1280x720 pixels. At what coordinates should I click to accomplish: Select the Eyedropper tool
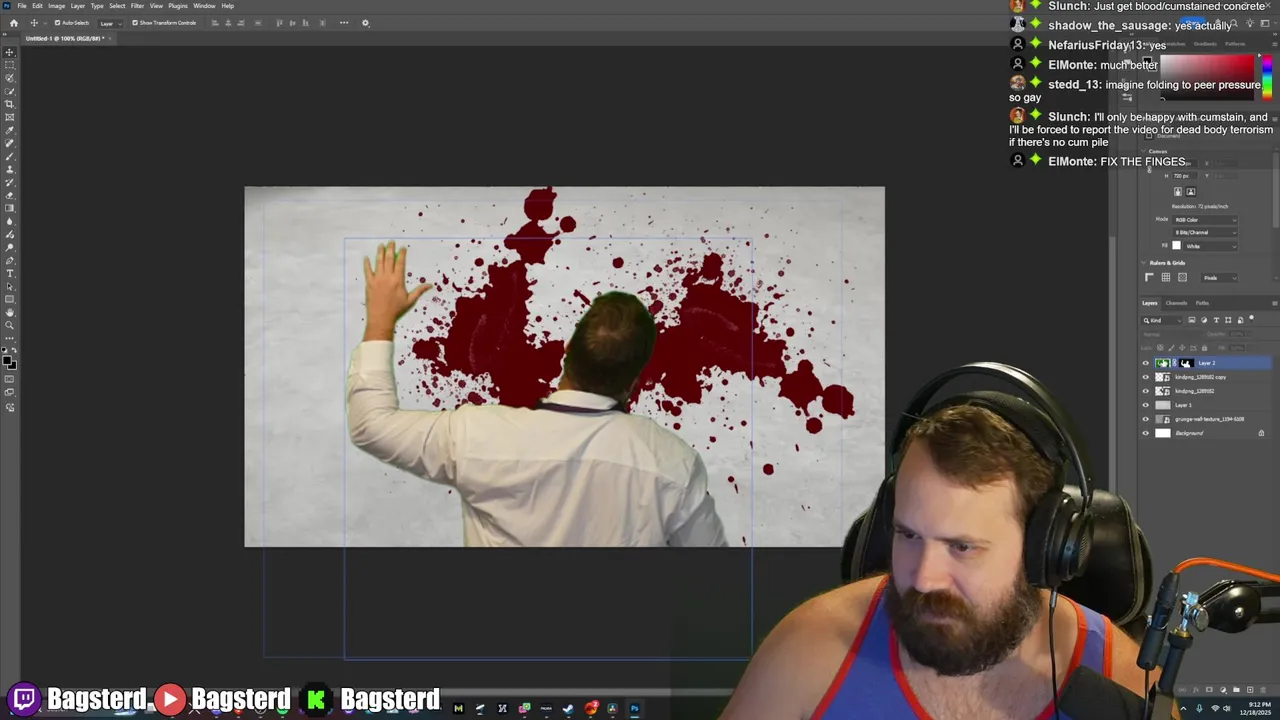tap(10, 130)
